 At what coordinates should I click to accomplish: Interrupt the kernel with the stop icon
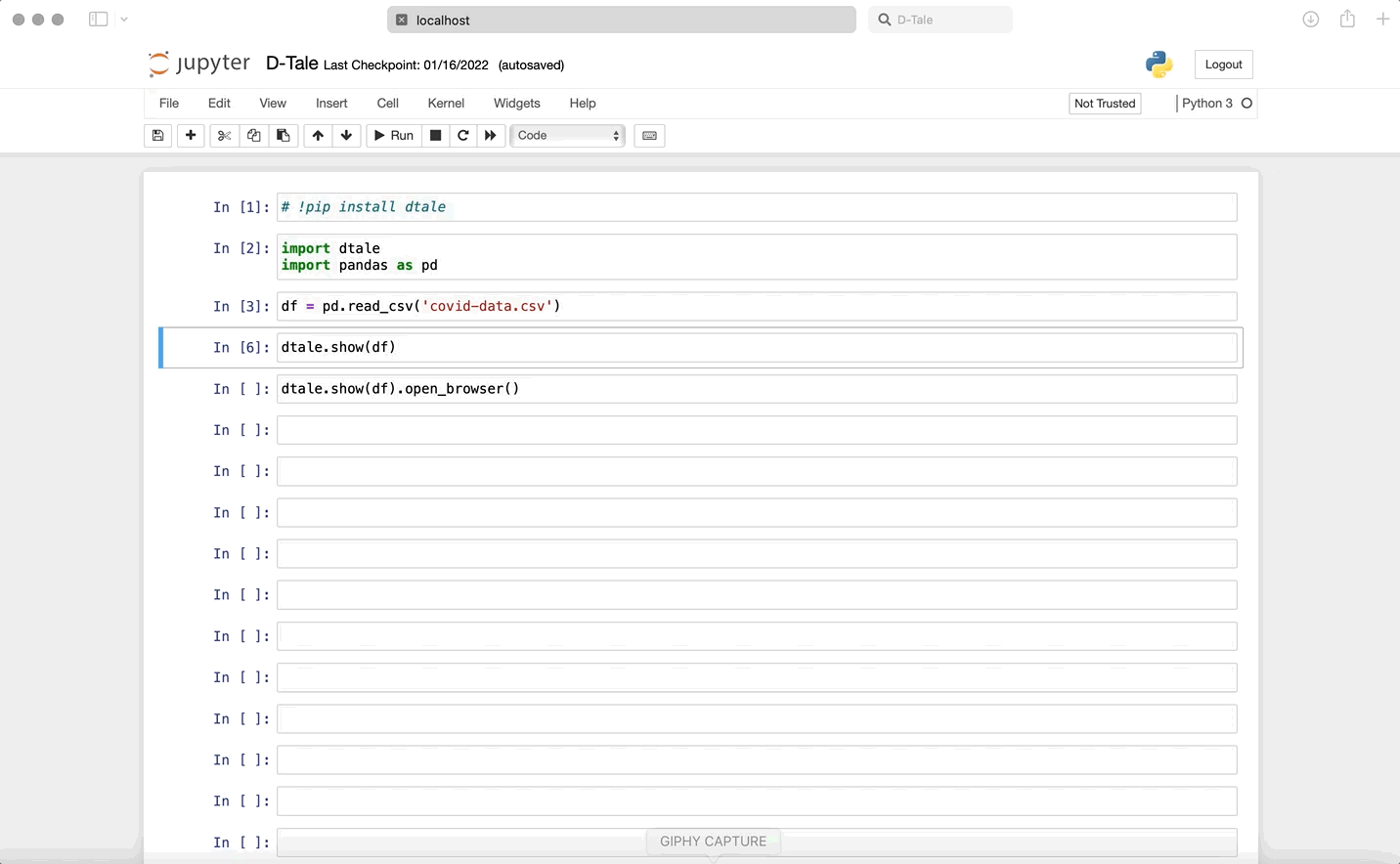coord(436,136)
